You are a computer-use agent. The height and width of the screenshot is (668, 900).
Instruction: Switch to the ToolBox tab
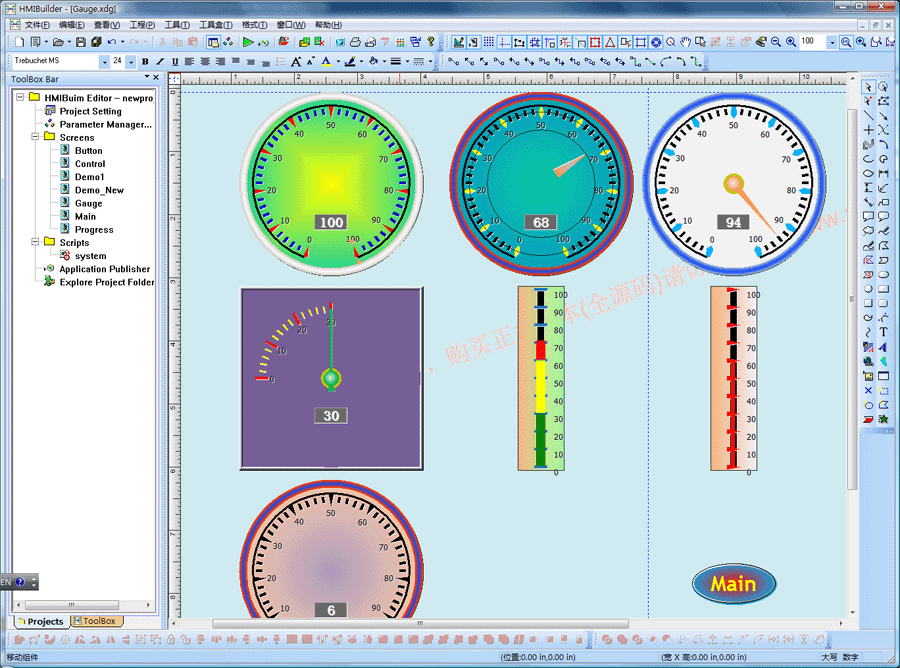tap(95, 621)
